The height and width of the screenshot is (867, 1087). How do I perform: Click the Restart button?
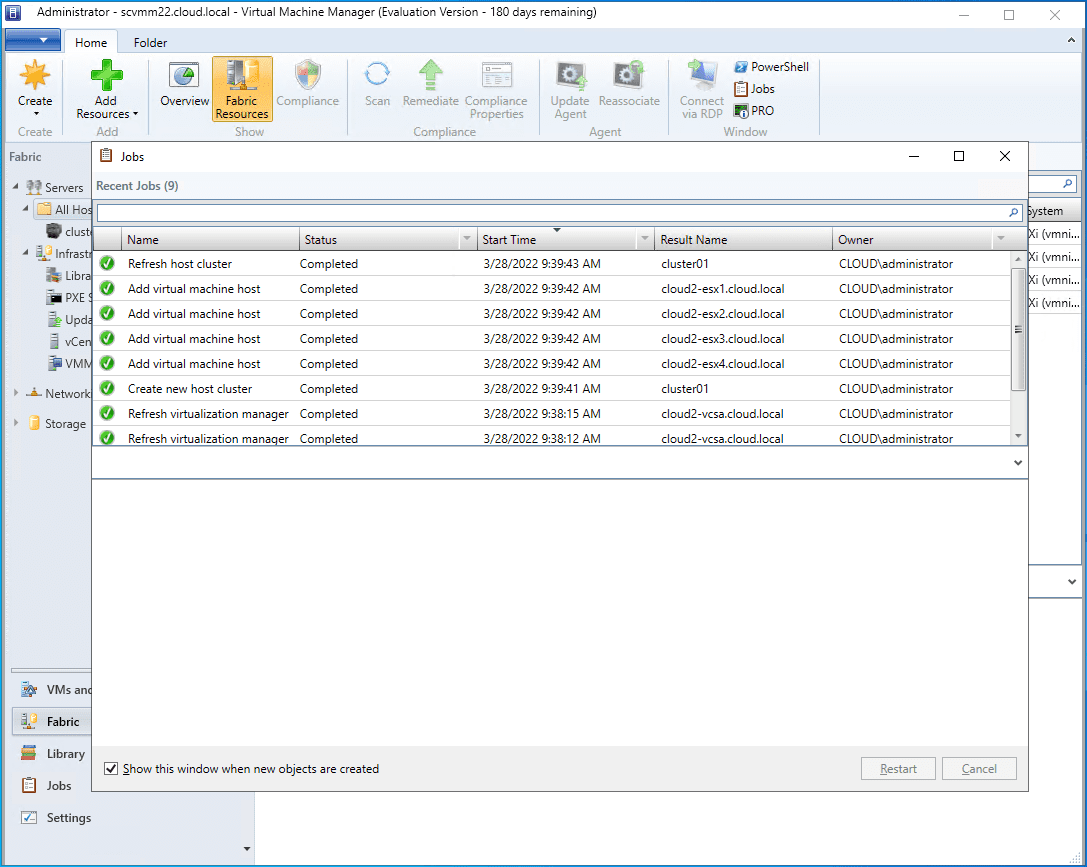tap(898, 769)
